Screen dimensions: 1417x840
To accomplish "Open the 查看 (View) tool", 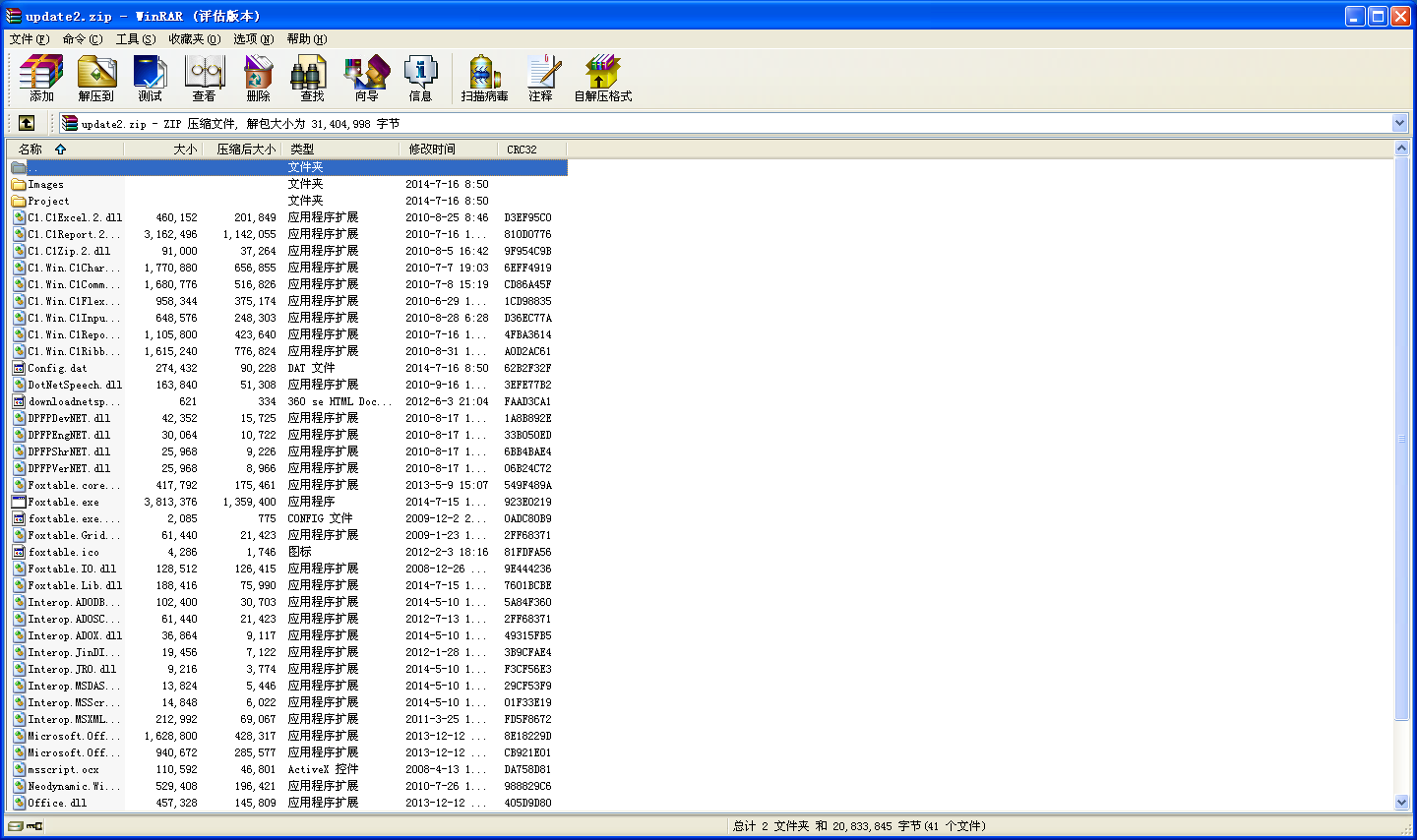I will [204, 78].
